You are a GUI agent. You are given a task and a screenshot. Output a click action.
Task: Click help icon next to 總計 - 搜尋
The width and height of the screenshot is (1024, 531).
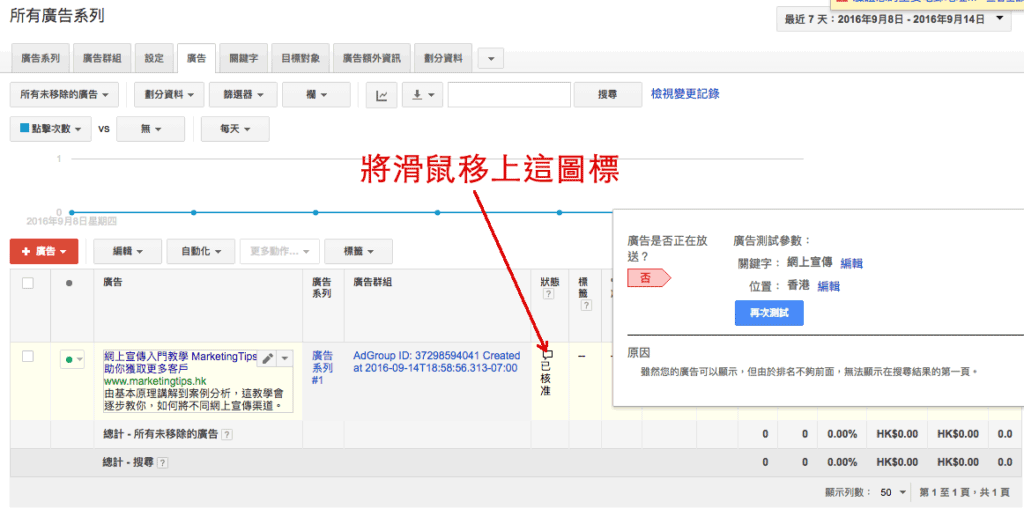pos(162,462)
